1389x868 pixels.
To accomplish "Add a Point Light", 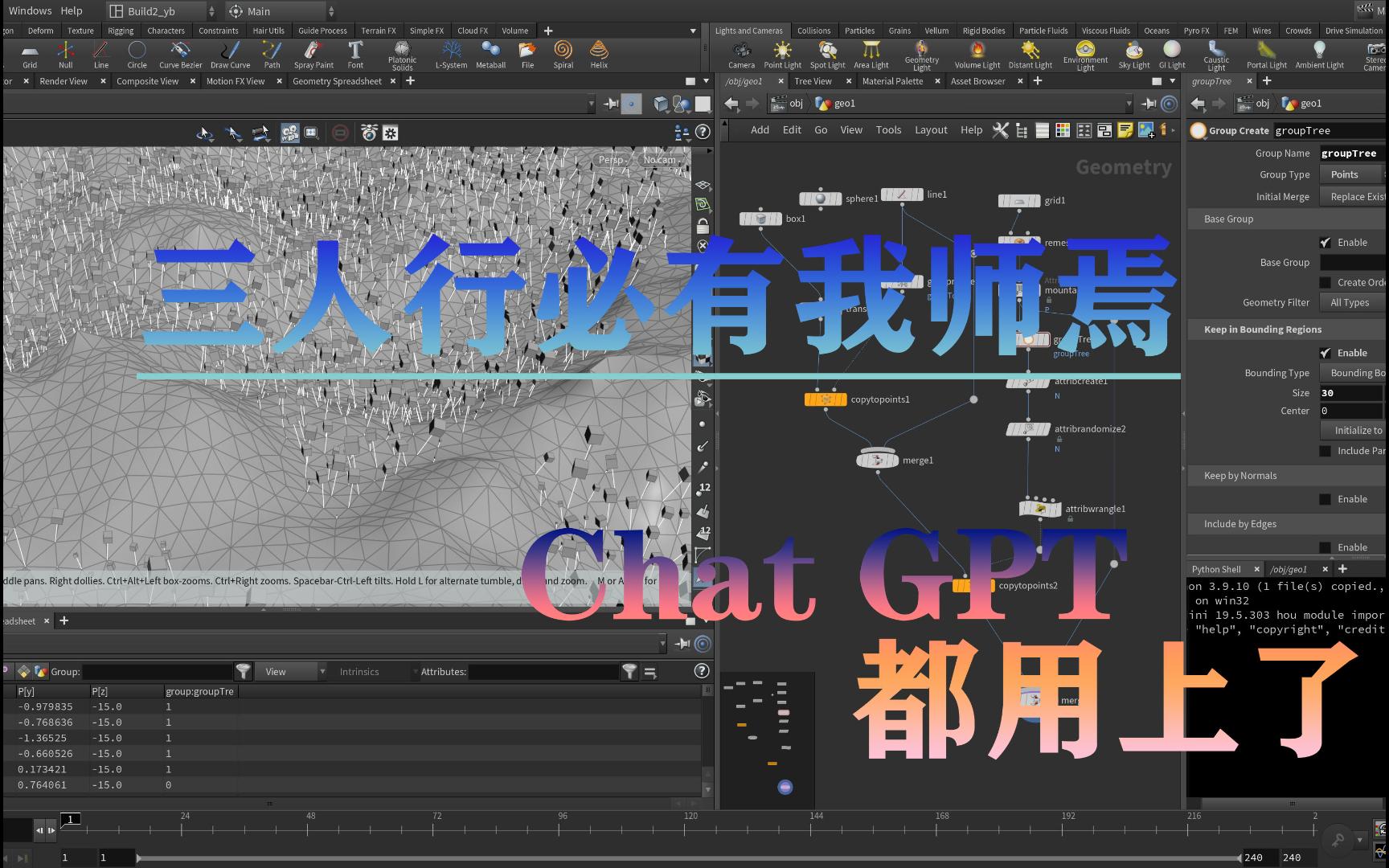I will coord(782,55).
